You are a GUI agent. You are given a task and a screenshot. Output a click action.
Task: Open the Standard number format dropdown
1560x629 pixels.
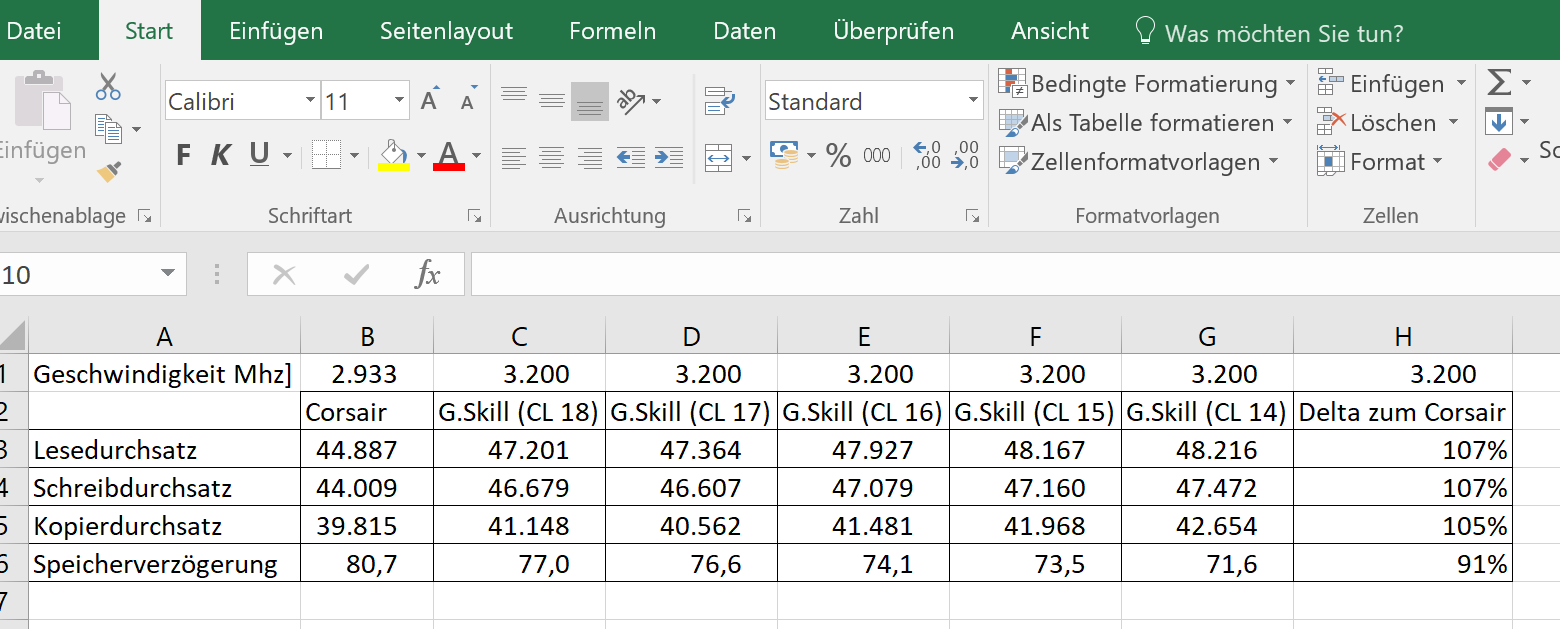pyautogui.click(x=974, y=101)
